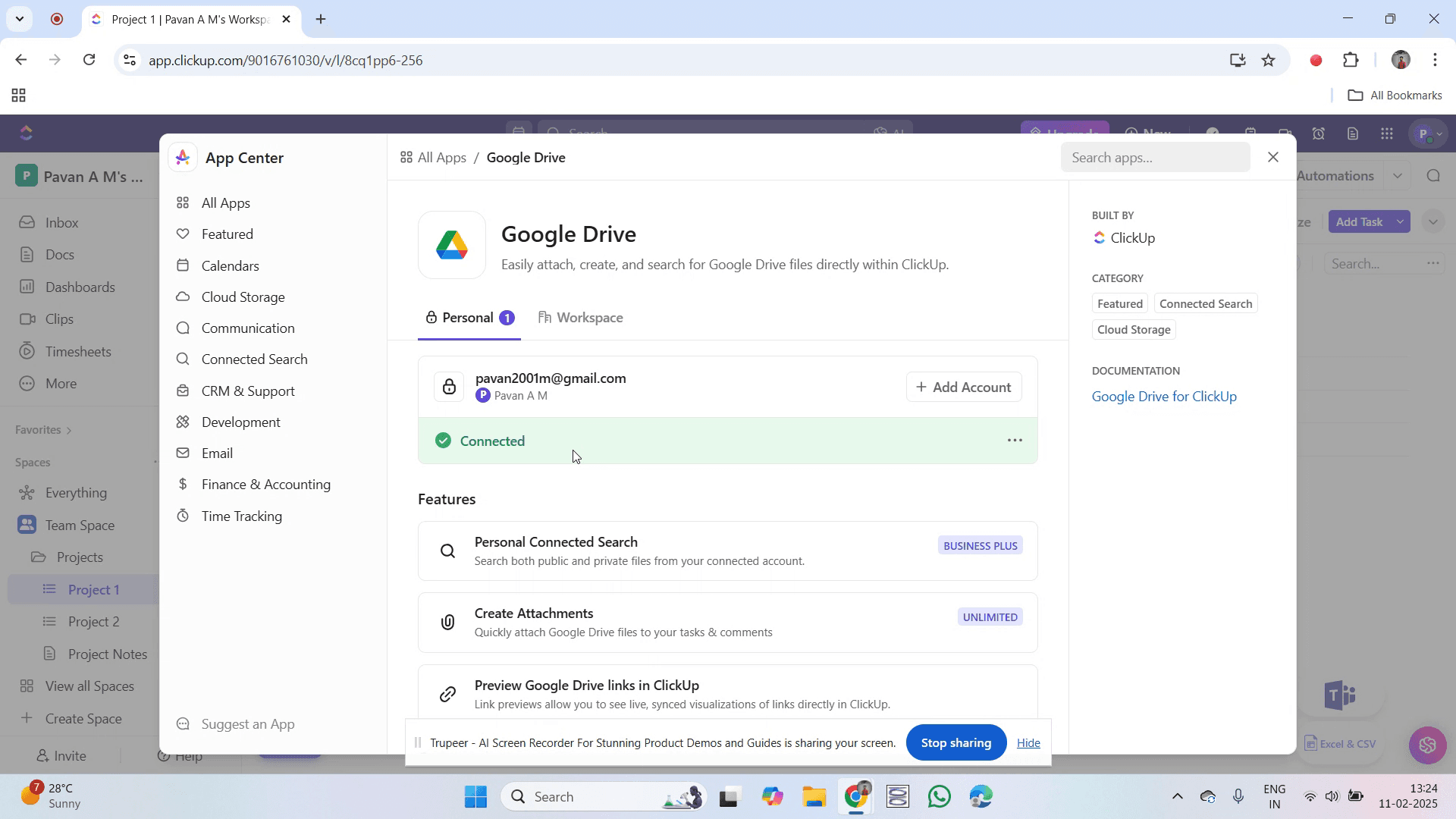
Task: Click the Create Attachments paperclip icon
Action: [447, 623]
